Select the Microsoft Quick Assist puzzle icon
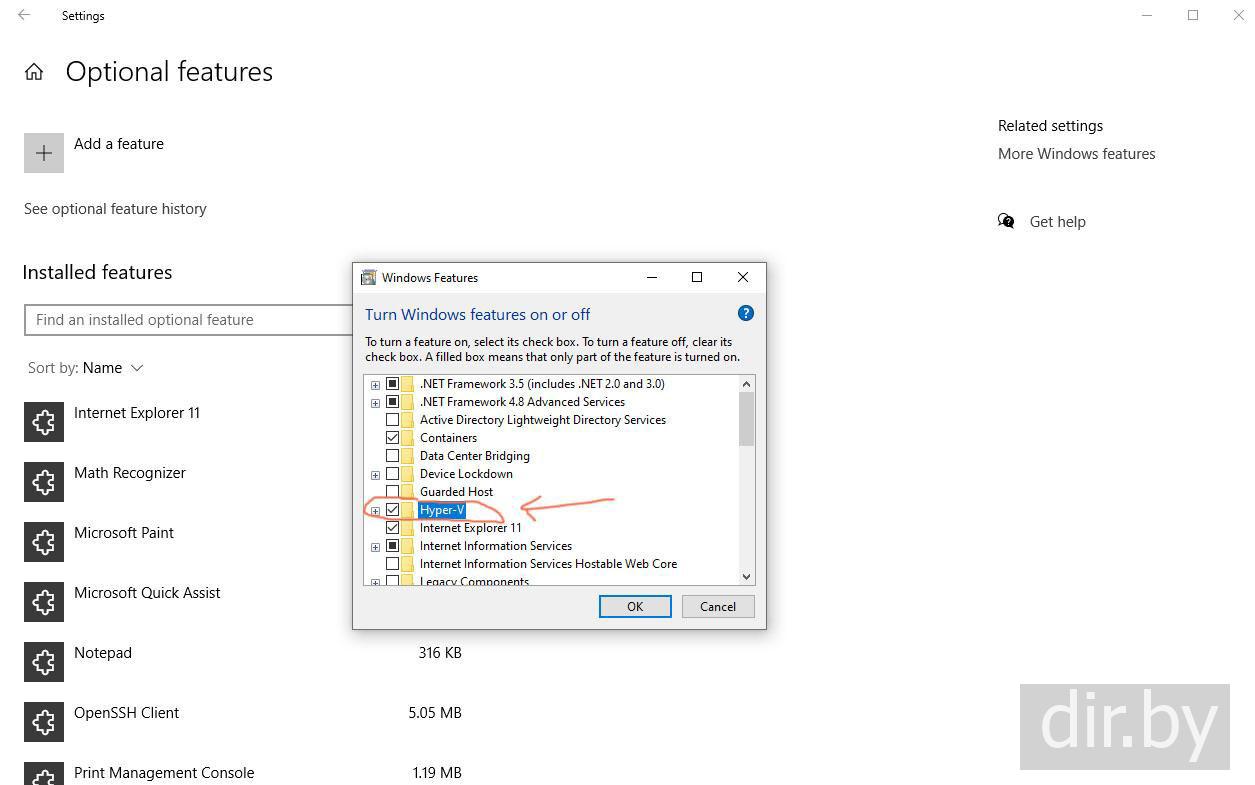 click(44, 602)
